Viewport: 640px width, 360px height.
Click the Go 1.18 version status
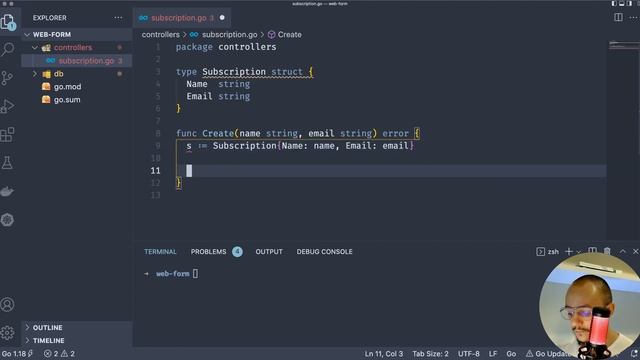[x=17, y=353]
